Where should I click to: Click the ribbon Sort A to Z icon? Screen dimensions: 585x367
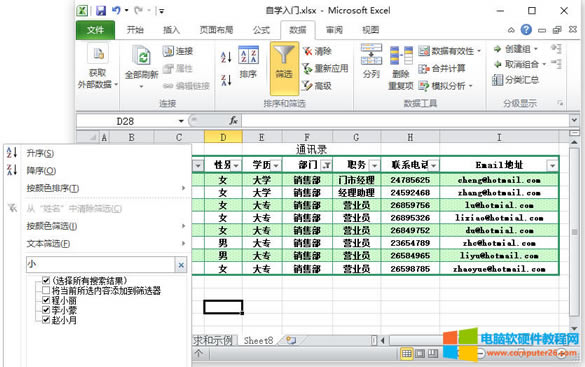[x=226, y=57]
